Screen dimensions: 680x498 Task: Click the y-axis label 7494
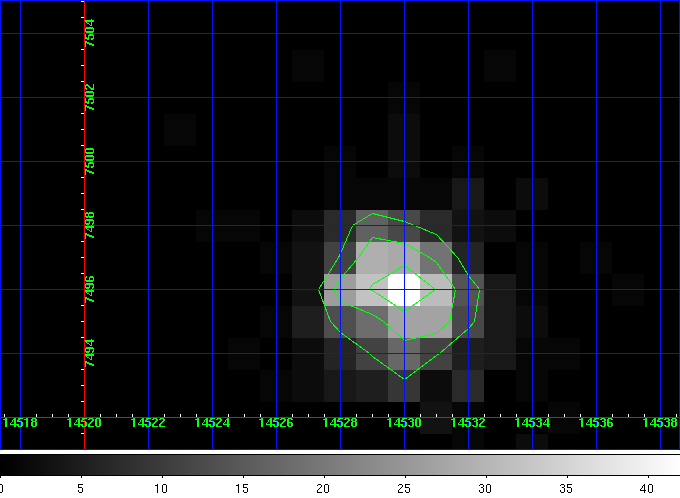pos(90,353)
